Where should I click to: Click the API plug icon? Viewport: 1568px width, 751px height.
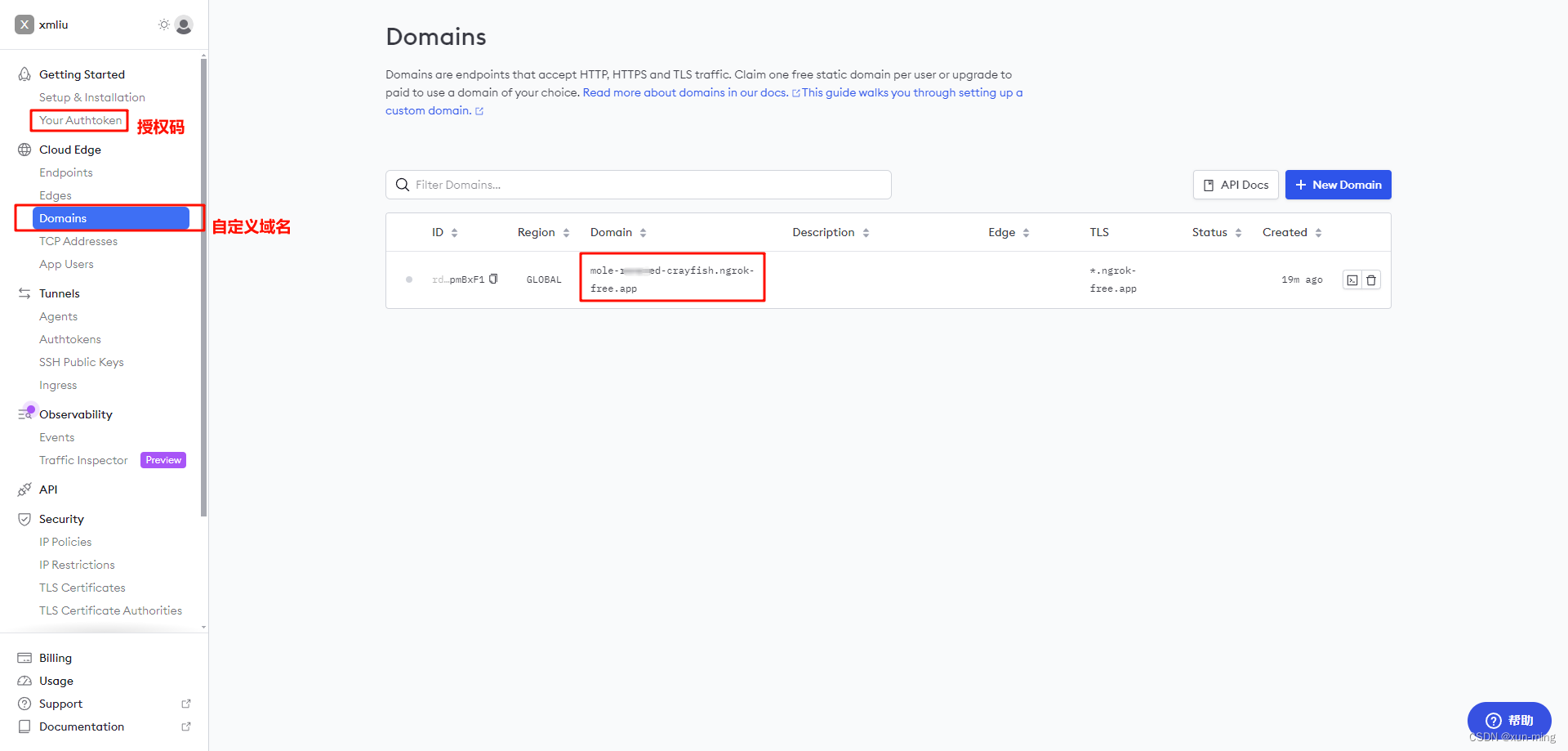[x=24, y=489]
